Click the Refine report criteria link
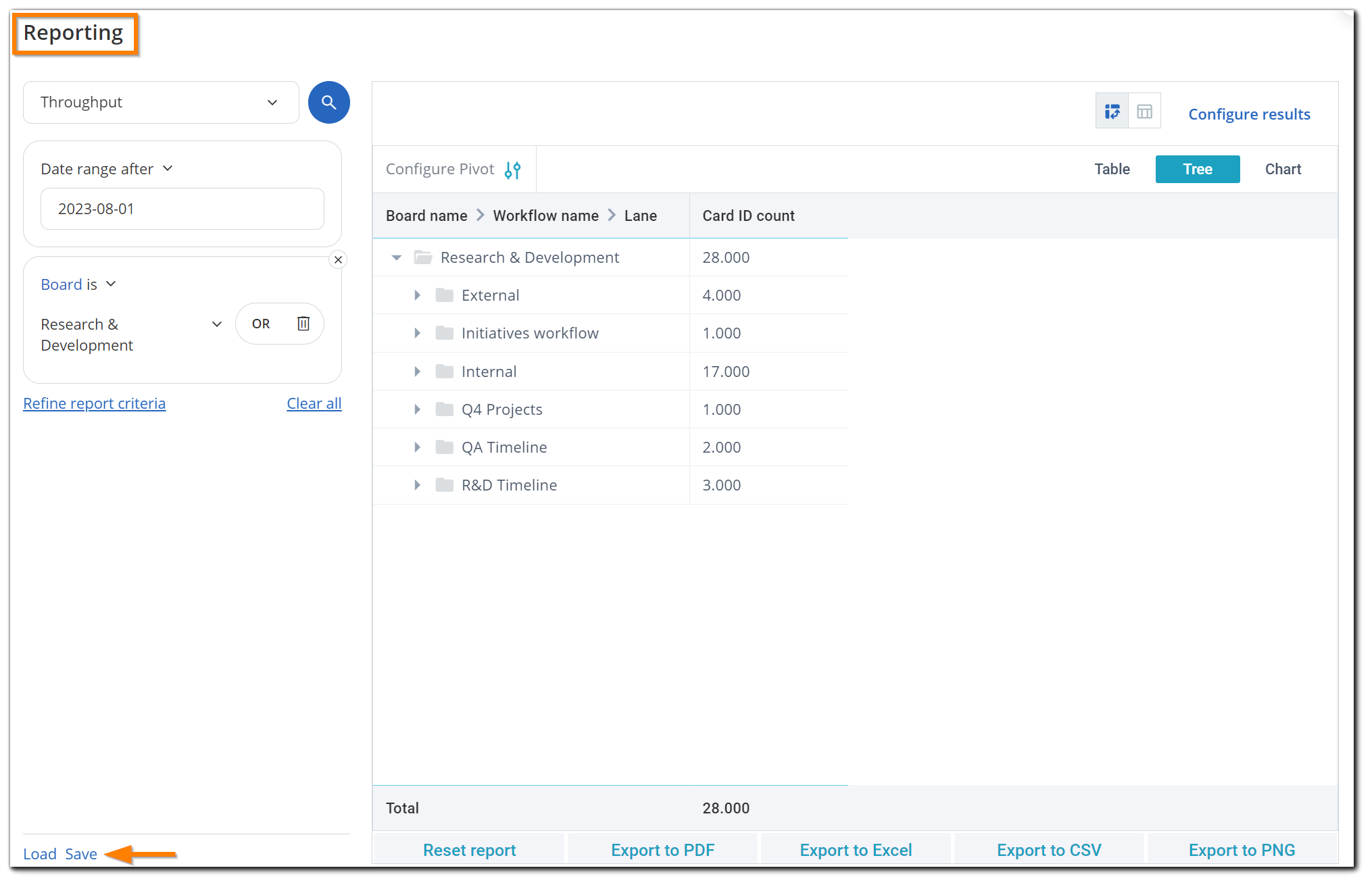 (94, 403)
